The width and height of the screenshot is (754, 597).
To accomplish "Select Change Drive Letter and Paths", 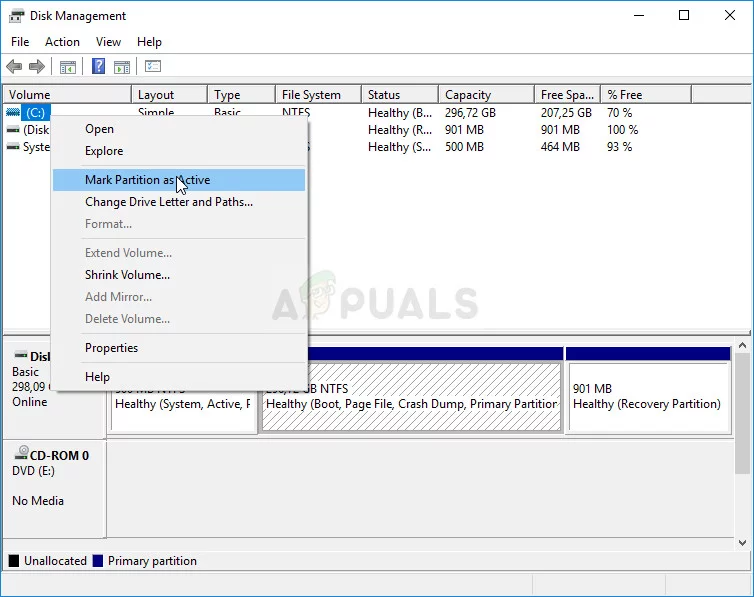I will [179, 202].
